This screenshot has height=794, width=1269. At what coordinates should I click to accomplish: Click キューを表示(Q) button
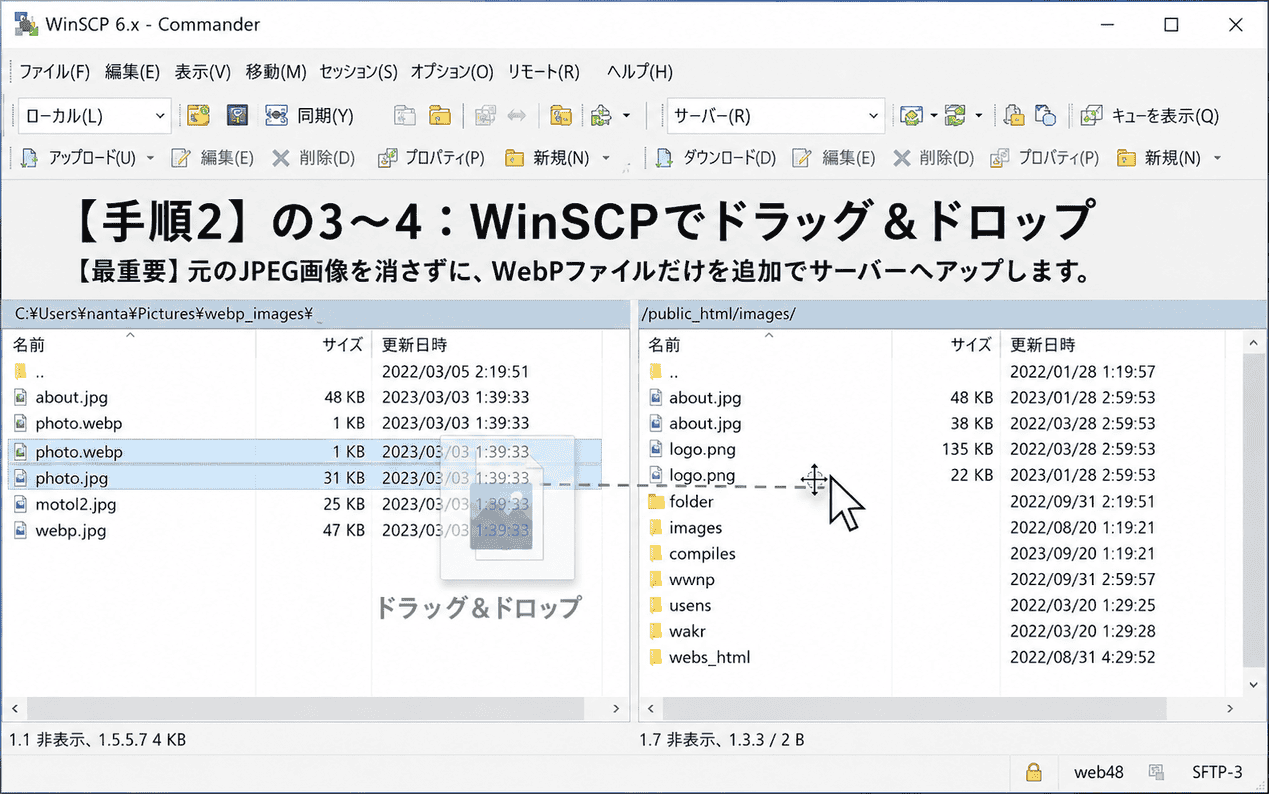click(x=1150, y=116)
